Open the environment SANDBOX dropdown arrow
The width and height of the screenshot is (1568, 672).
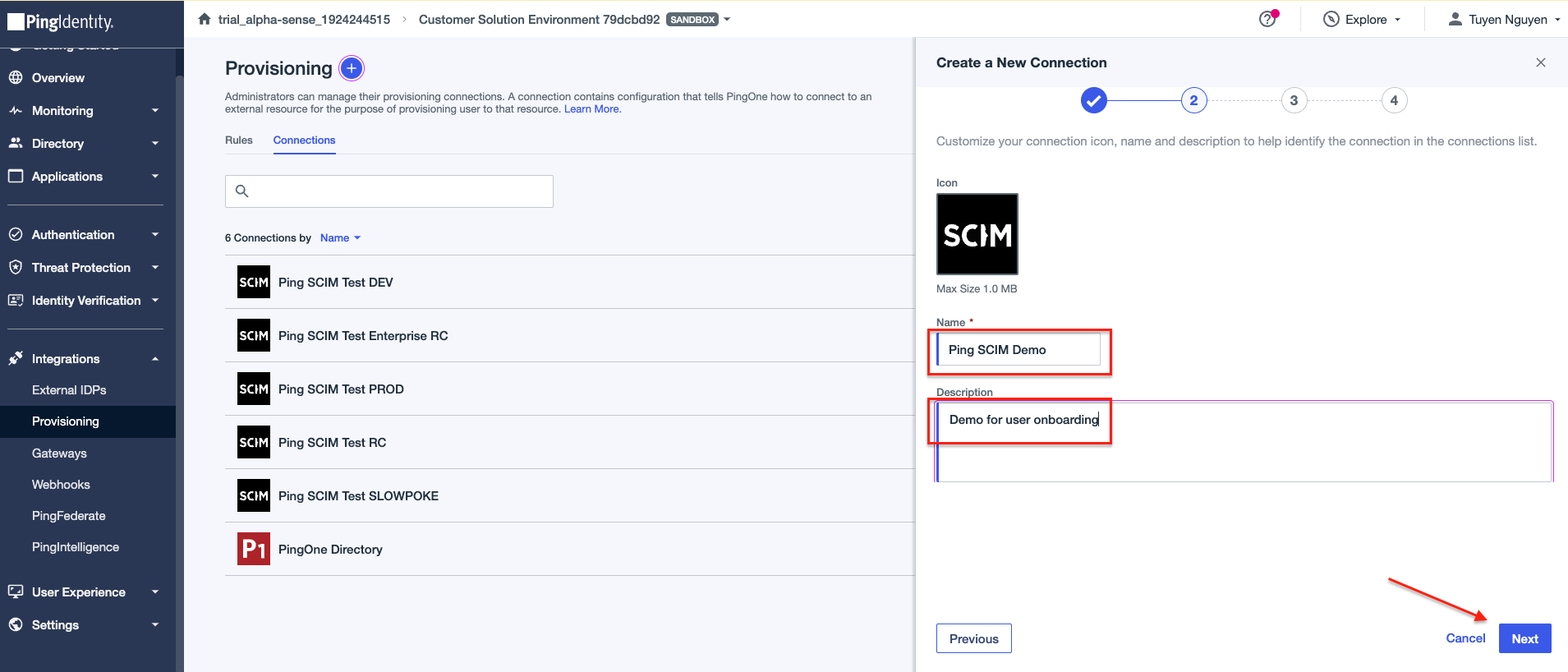tap(727, 20)
